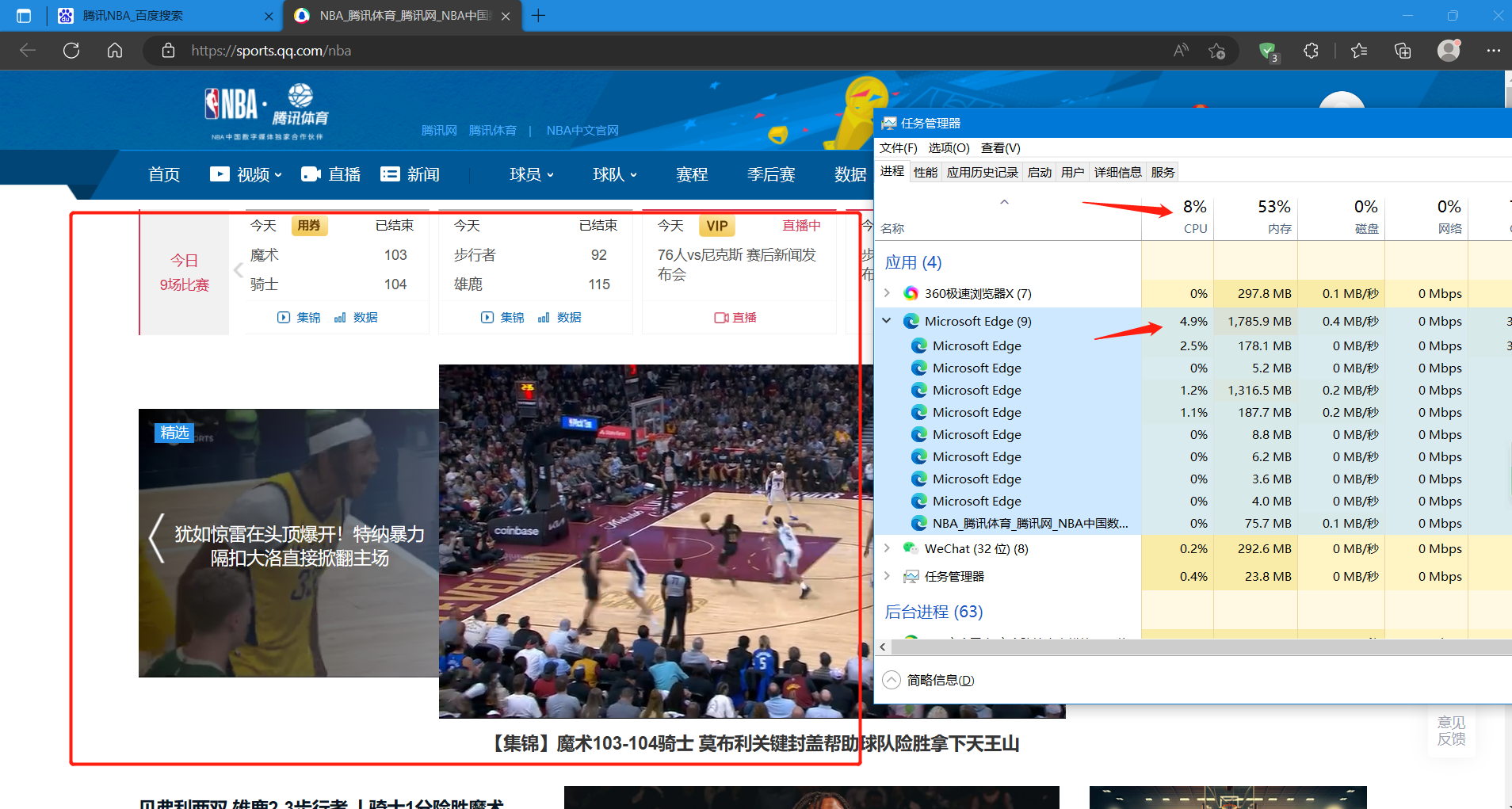Screen dimensions: 1512x809
Task: Open NBA中文官网 link
Action: 582,130
